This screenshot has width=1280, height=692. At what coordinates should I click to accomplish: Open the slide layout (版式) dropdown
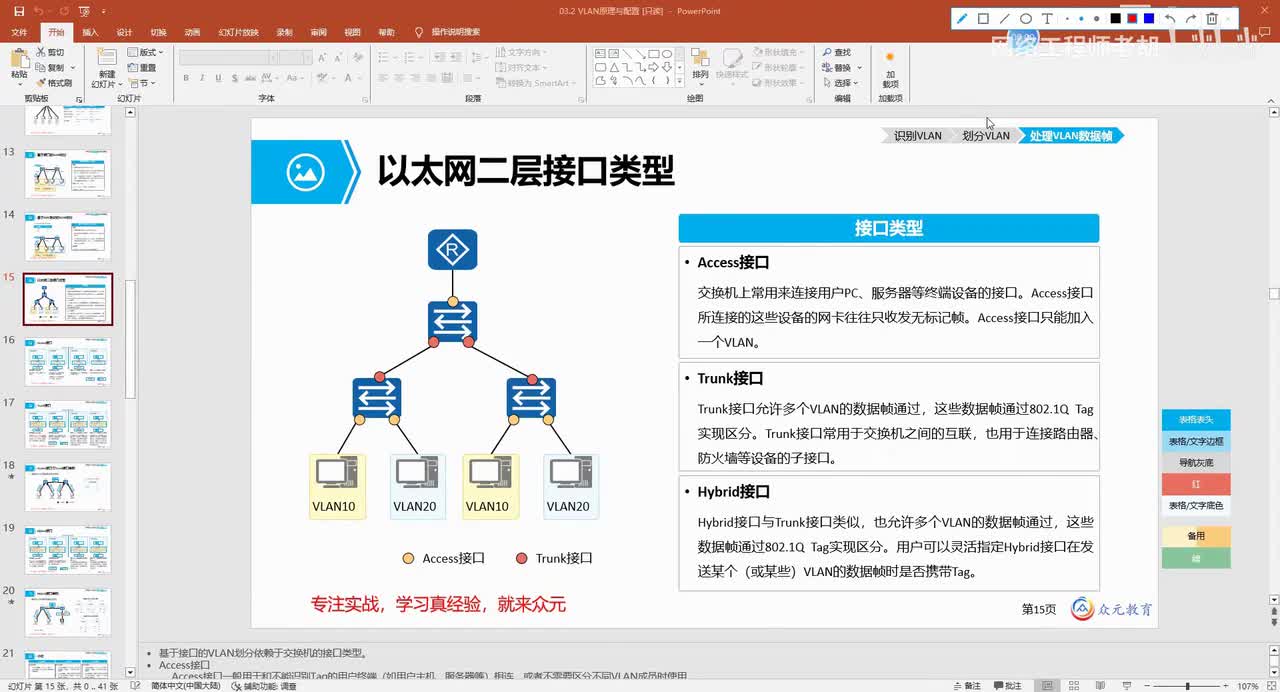[147, 52]
